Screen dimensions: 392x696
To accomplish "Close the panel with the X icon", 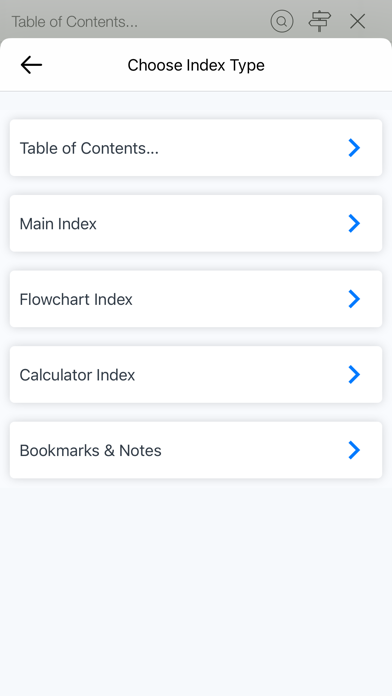I will [357, 21].
